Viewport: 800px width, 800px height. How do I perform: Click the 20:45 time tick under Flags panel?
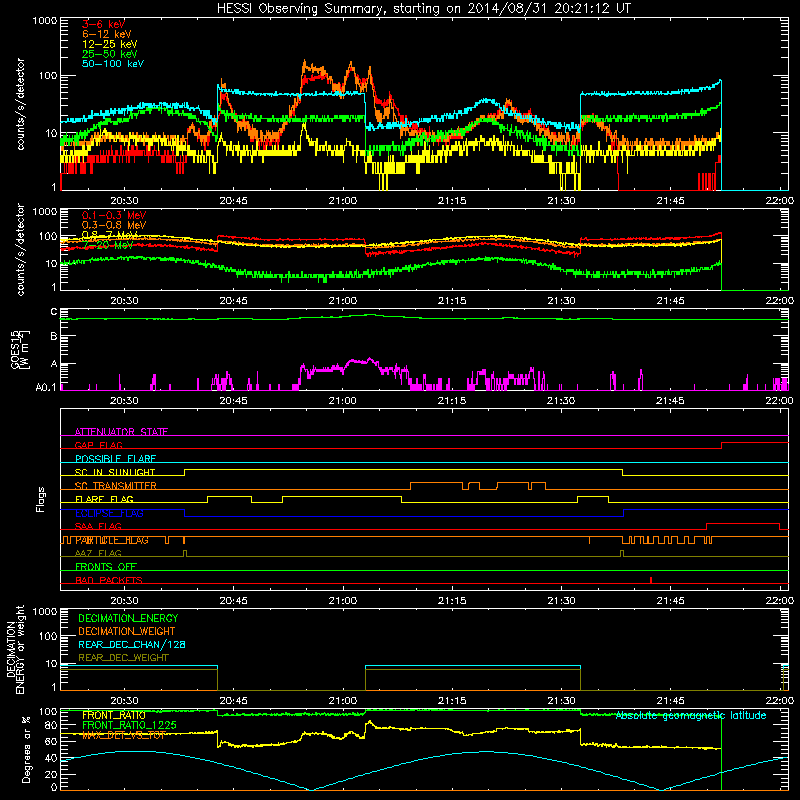[x=233, y=601]
